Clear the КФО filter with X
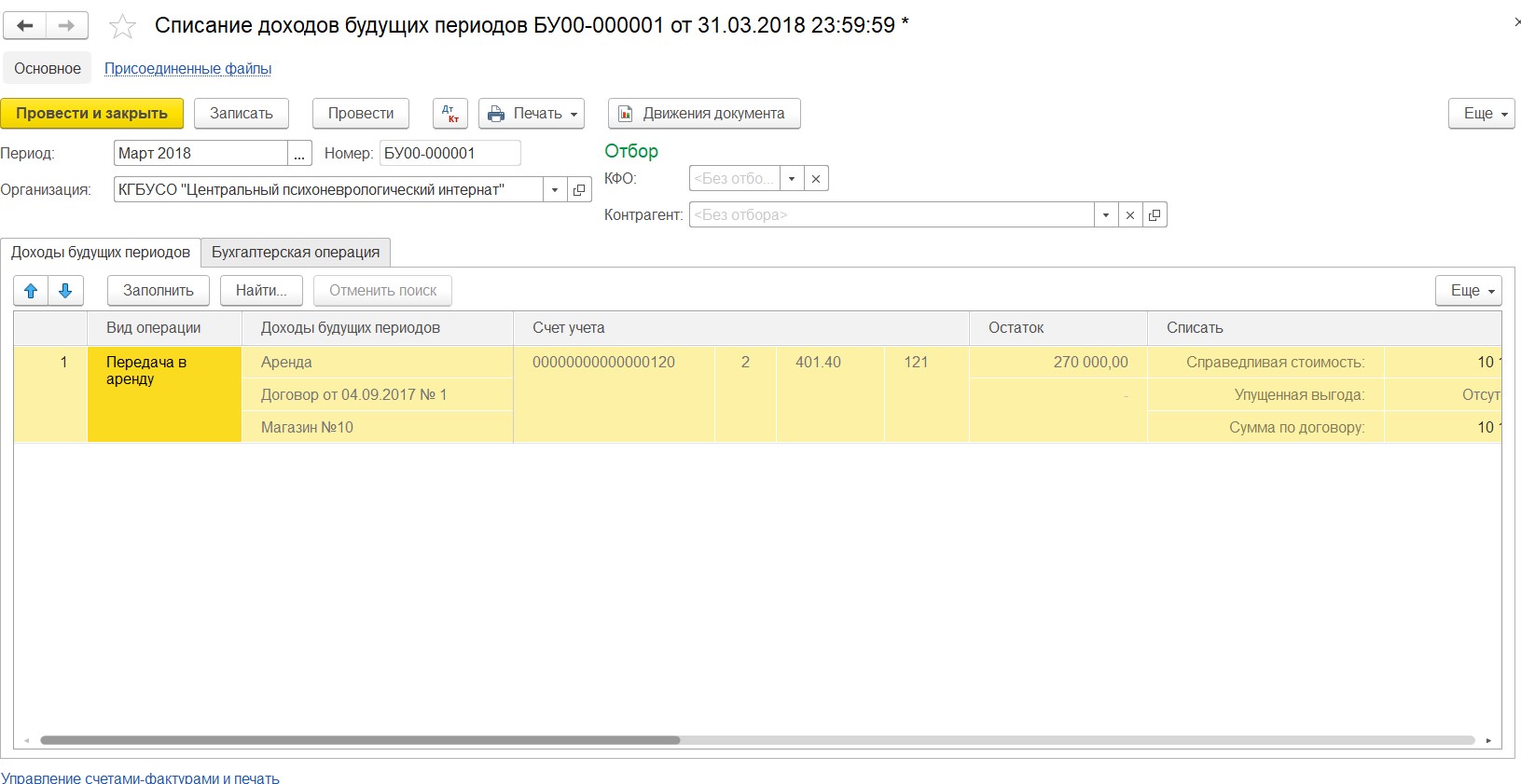The height and width of the screenshot is (784, 1521). pyautogui.click(x=816, y=179)
